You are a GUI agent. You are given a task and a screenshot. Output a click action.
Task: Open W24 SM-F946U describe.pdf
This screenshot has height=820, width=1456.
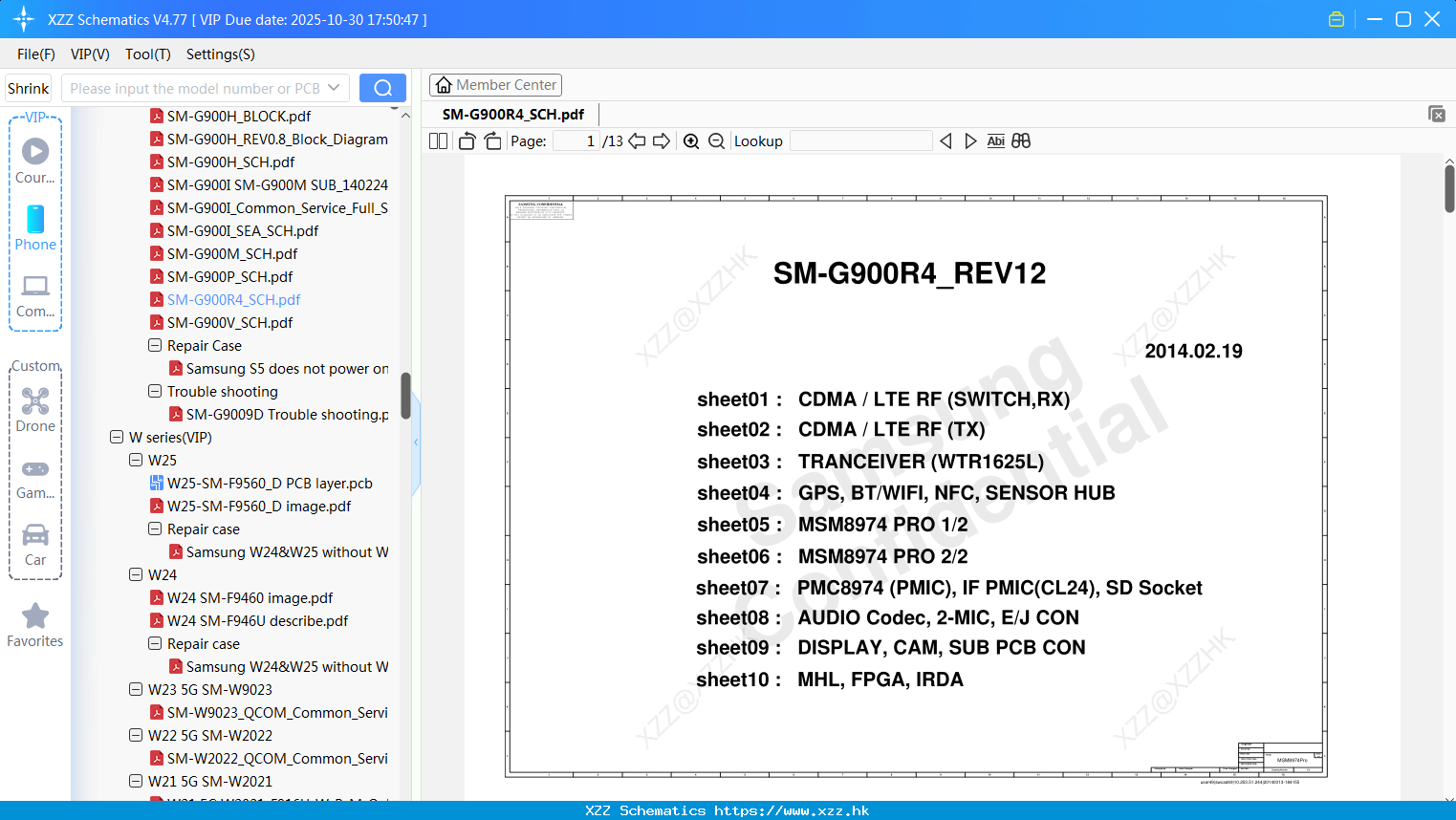coord(257,620)
